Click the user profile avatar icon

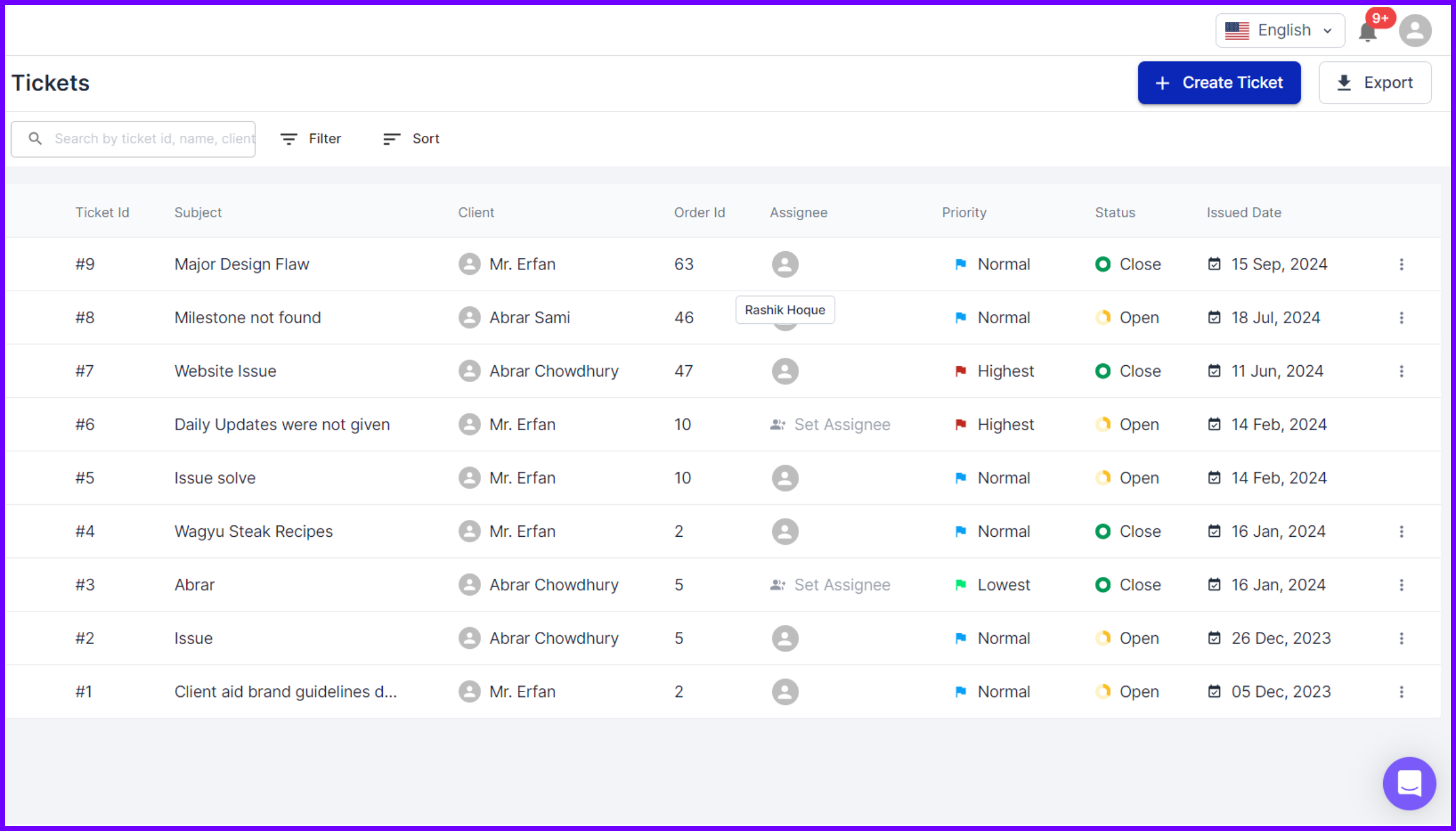1415,31
